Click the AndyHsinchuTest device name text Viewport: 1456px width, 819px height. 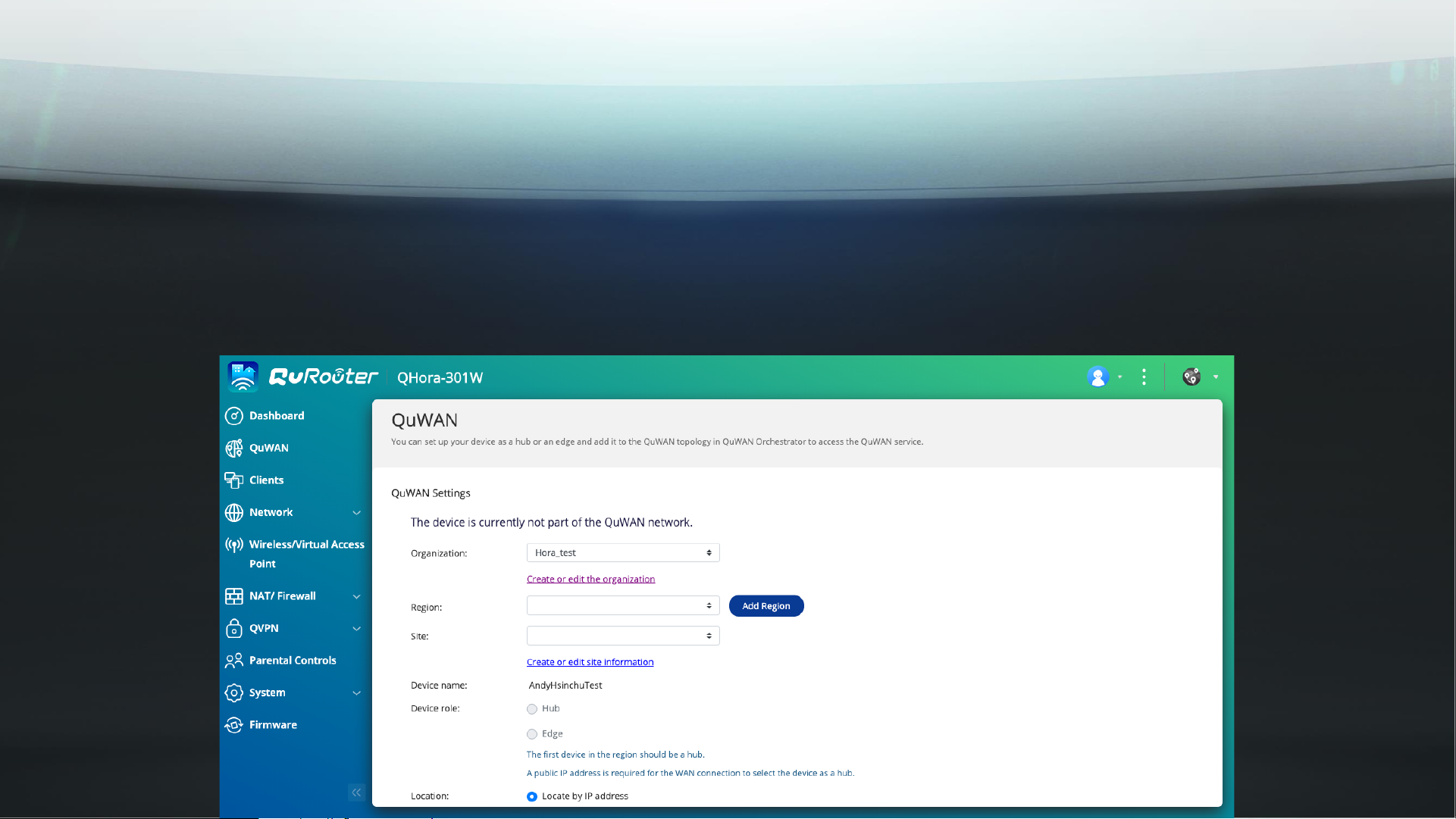[x=565, y=686]
